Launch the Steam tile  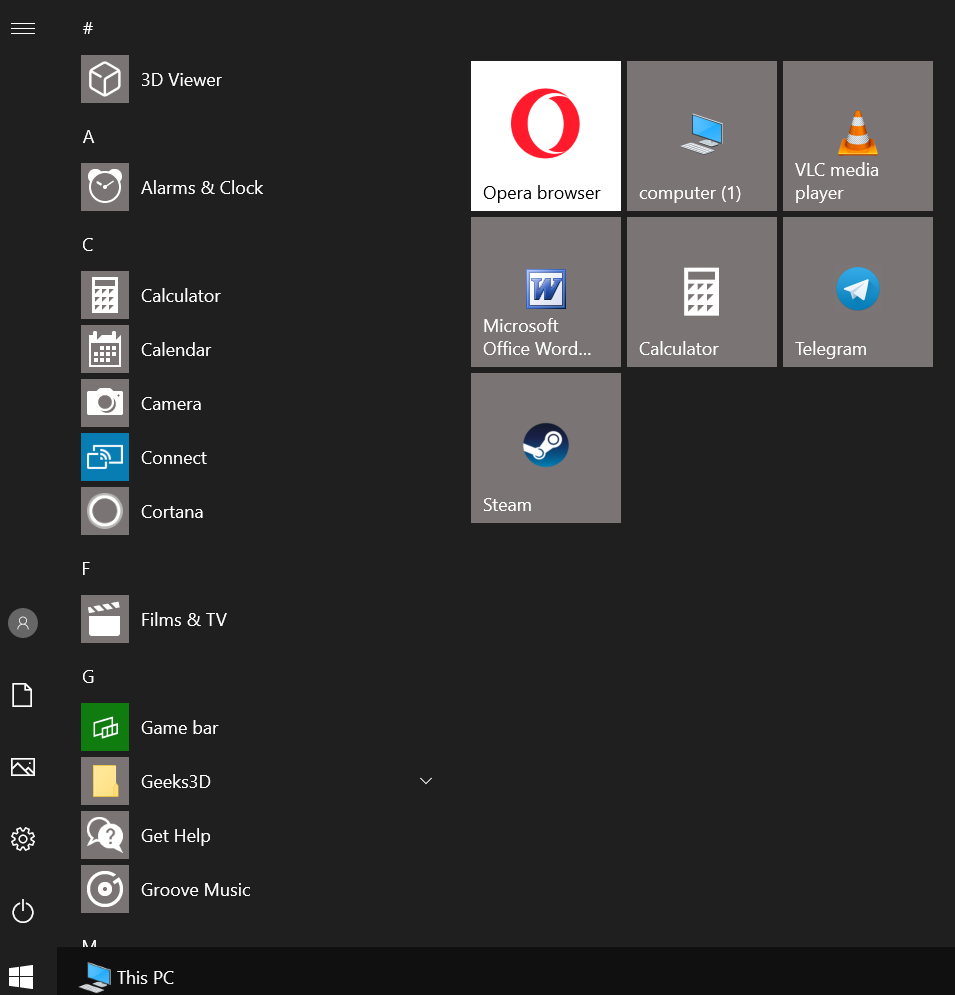tap(546, 448)
